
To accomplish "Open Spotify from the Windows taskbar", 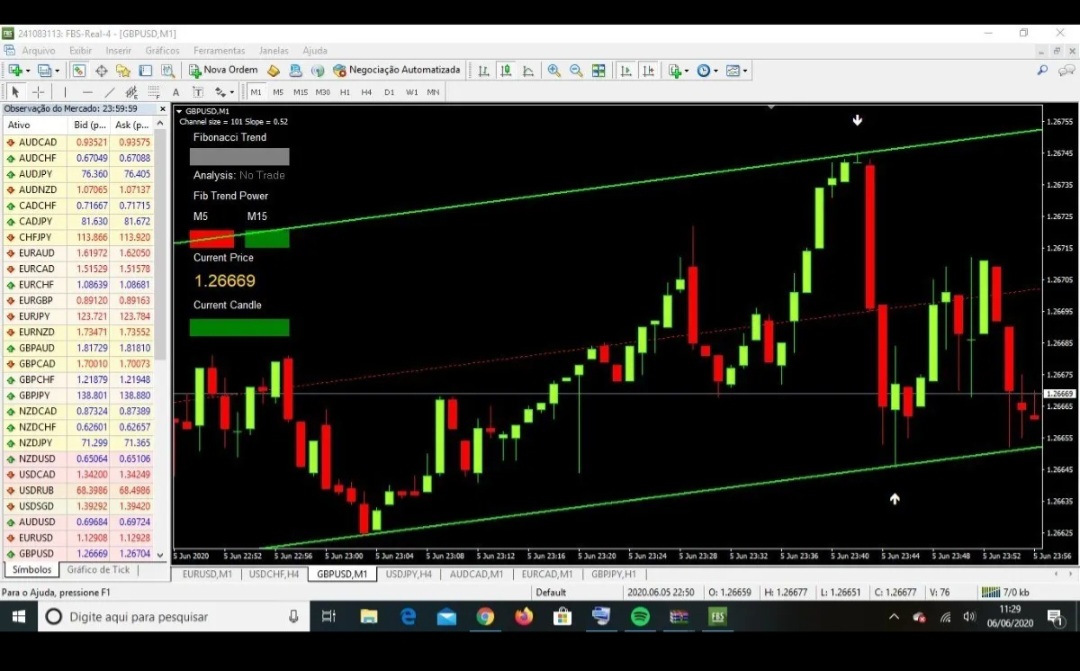I will pyautogui.click(x=640, y=617).
